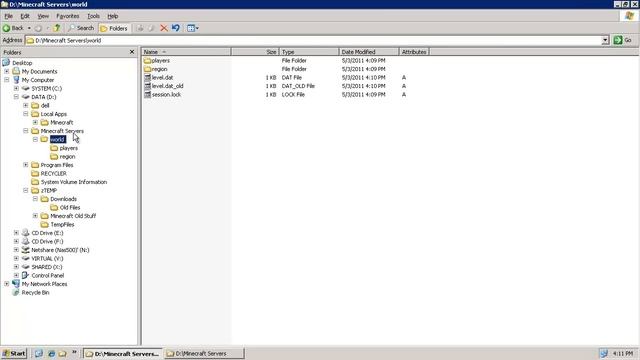Open the Favorites menu

(68, 16)
